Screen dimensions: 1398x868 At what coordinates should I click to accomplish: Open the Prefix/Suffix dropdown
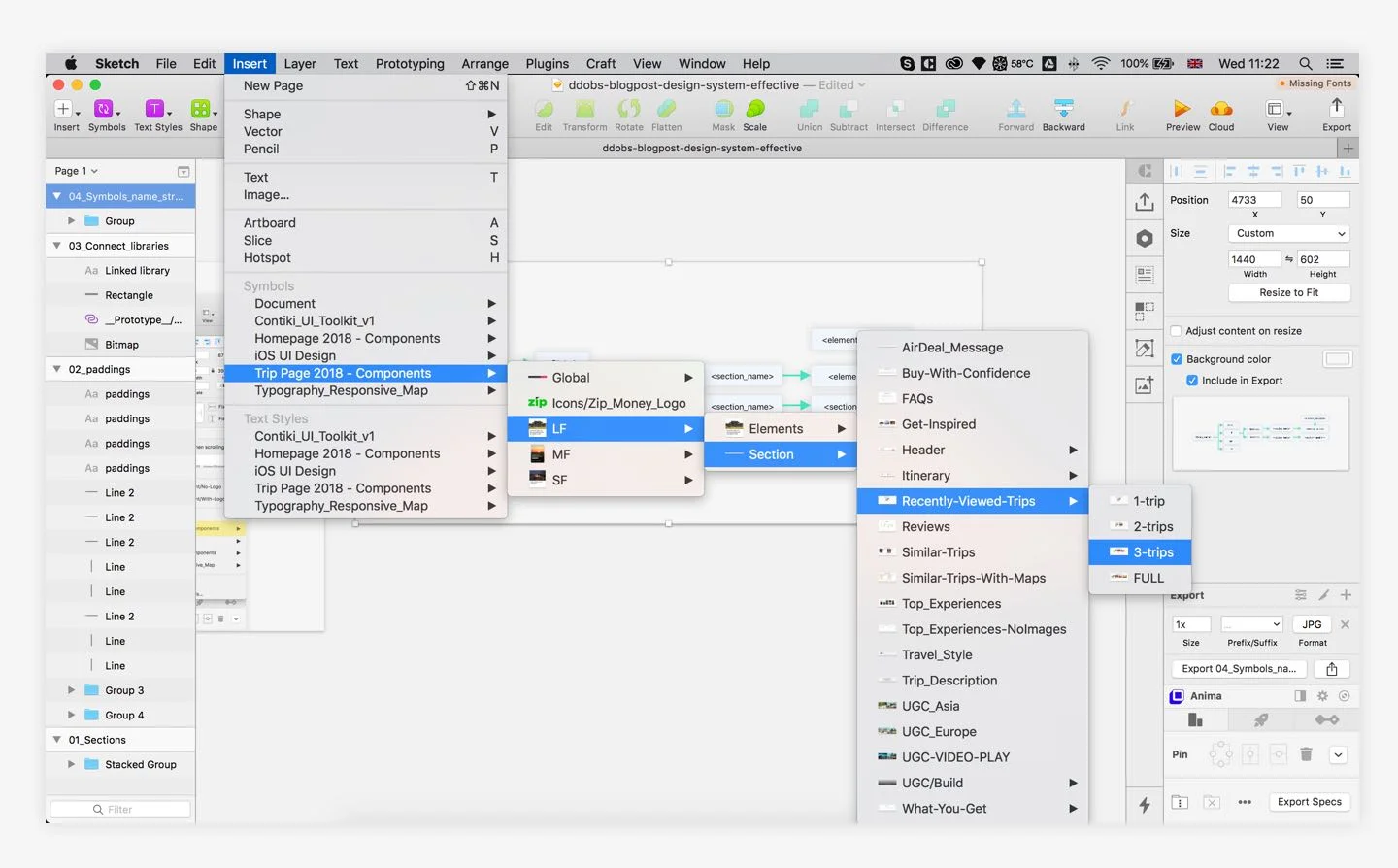[x=1252, y=624]
